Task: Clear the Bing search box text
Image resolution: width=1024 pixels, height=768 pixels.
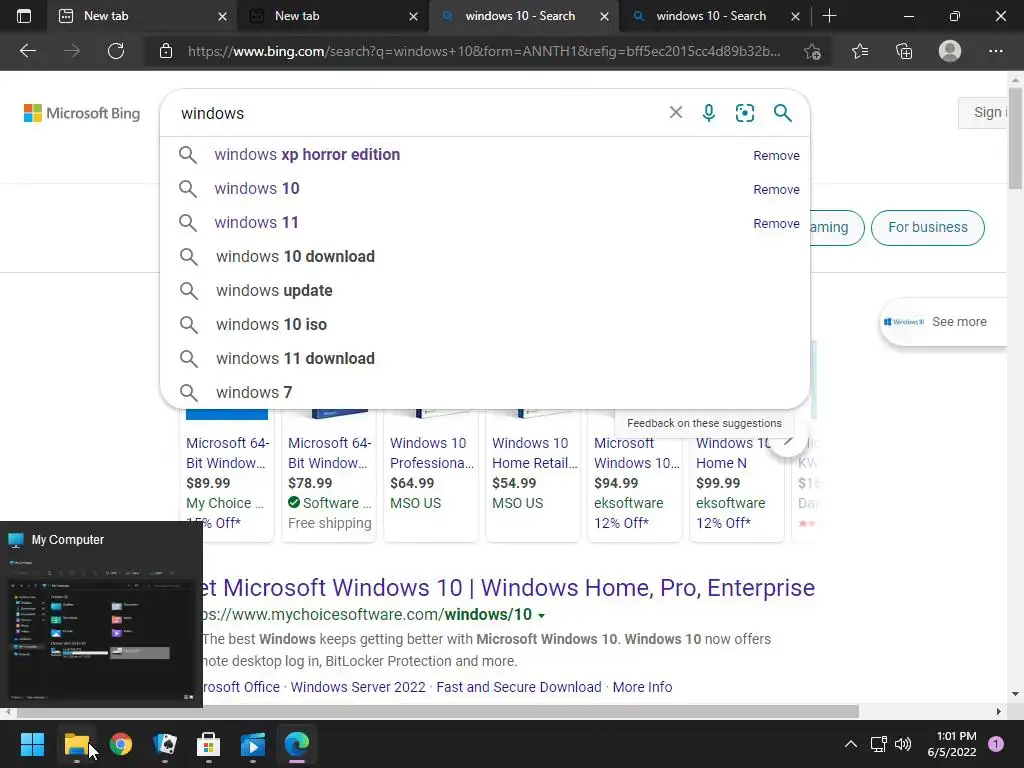Action: click(676, 112)
